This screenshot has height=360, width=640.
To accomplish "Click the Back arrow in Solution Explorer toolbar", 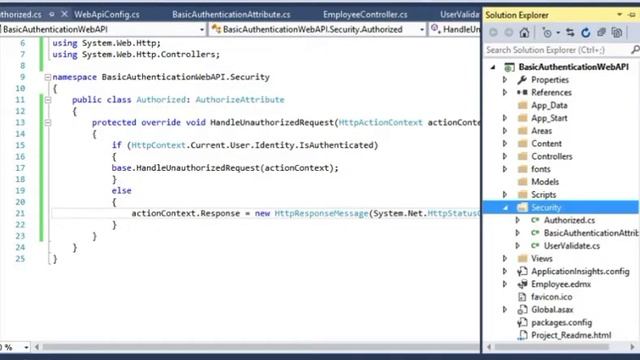I will click(493, 33).
